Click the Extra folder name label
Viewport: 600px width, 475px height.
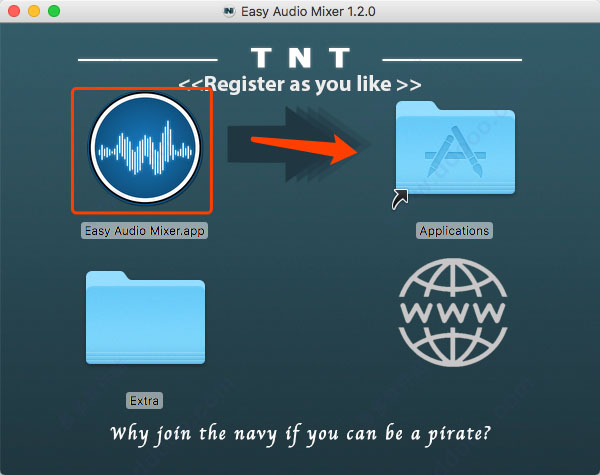144,401
